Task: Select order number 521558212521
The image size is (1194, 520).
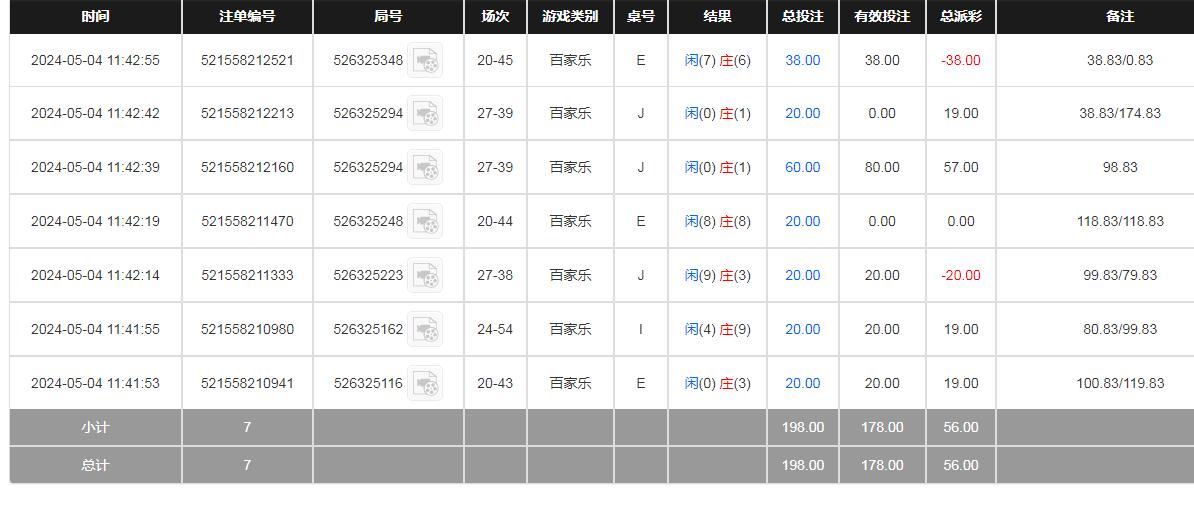Action: click(x=247, y=61)
